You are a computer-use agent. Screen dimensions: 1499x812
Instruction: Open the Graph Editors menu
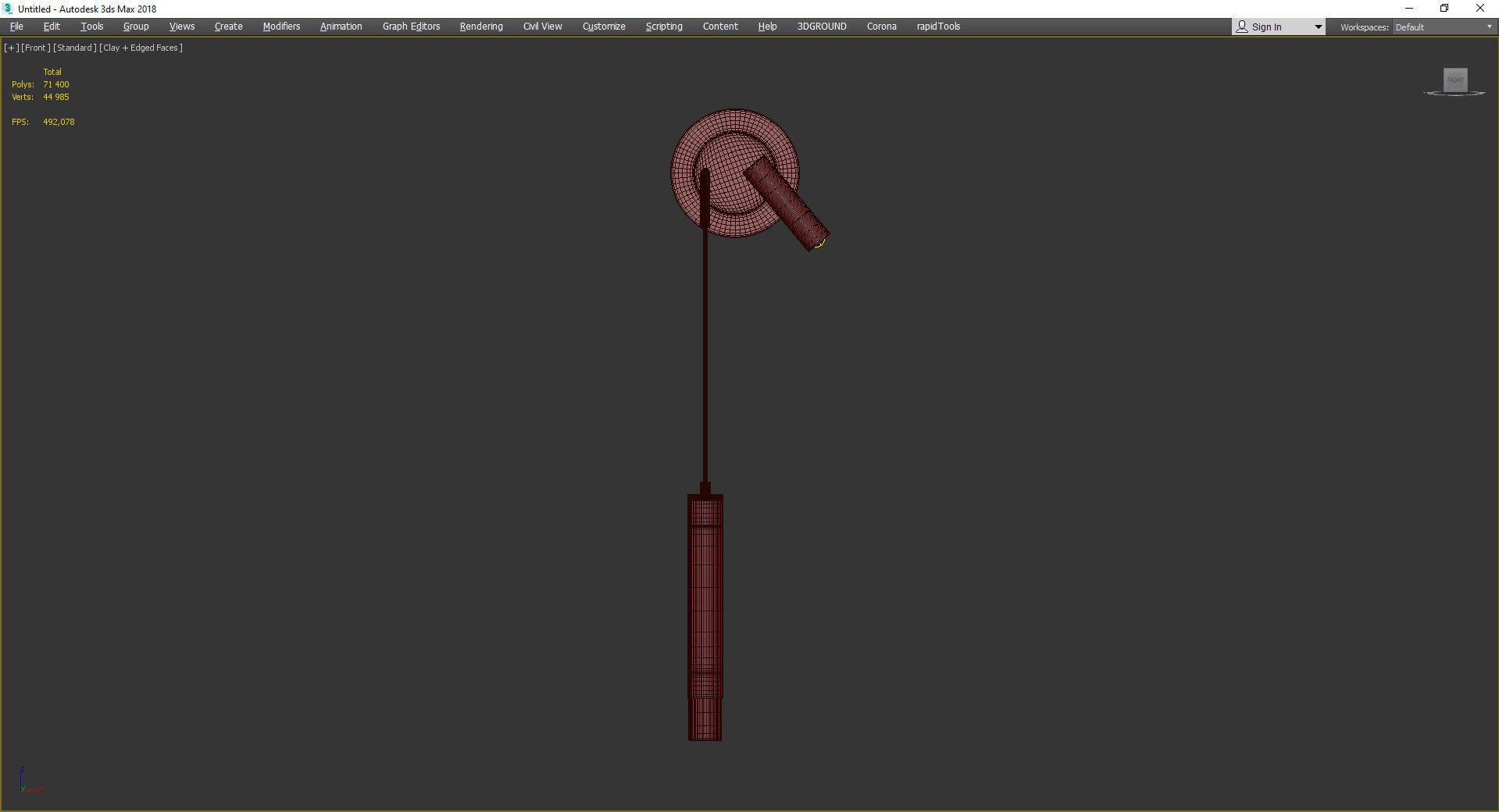tap(412, 27)
